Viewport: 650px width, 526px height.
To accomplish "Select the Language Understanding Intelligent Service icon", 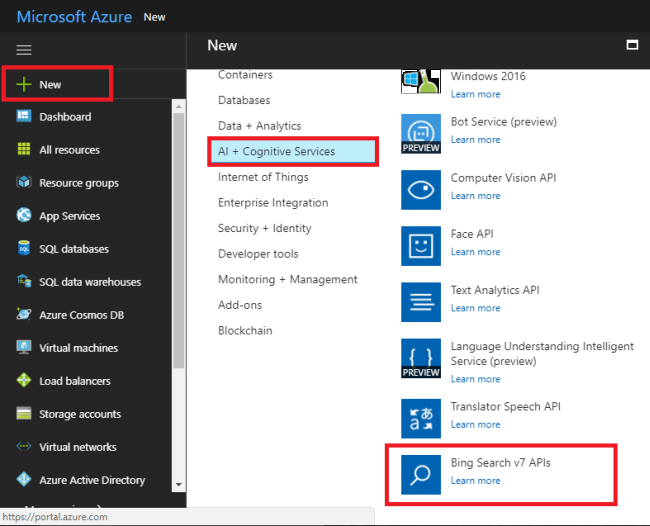I will [x=421, y=358].
